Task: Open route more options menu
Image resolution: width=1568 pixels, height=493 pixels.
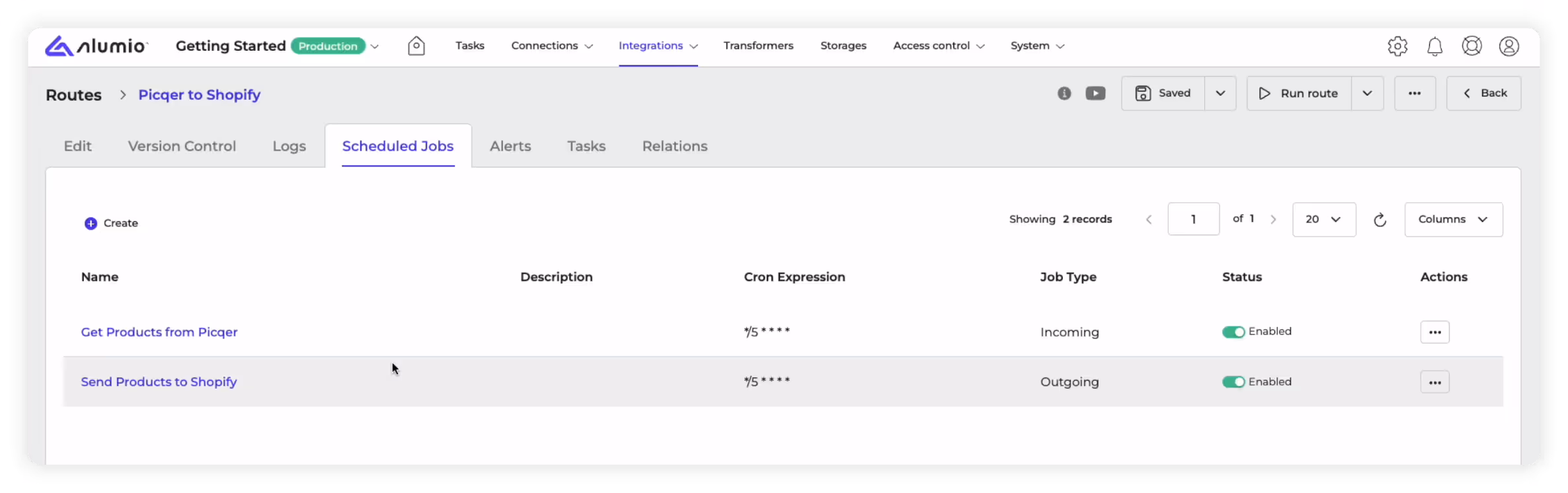Action: (x=1415, y=93)
